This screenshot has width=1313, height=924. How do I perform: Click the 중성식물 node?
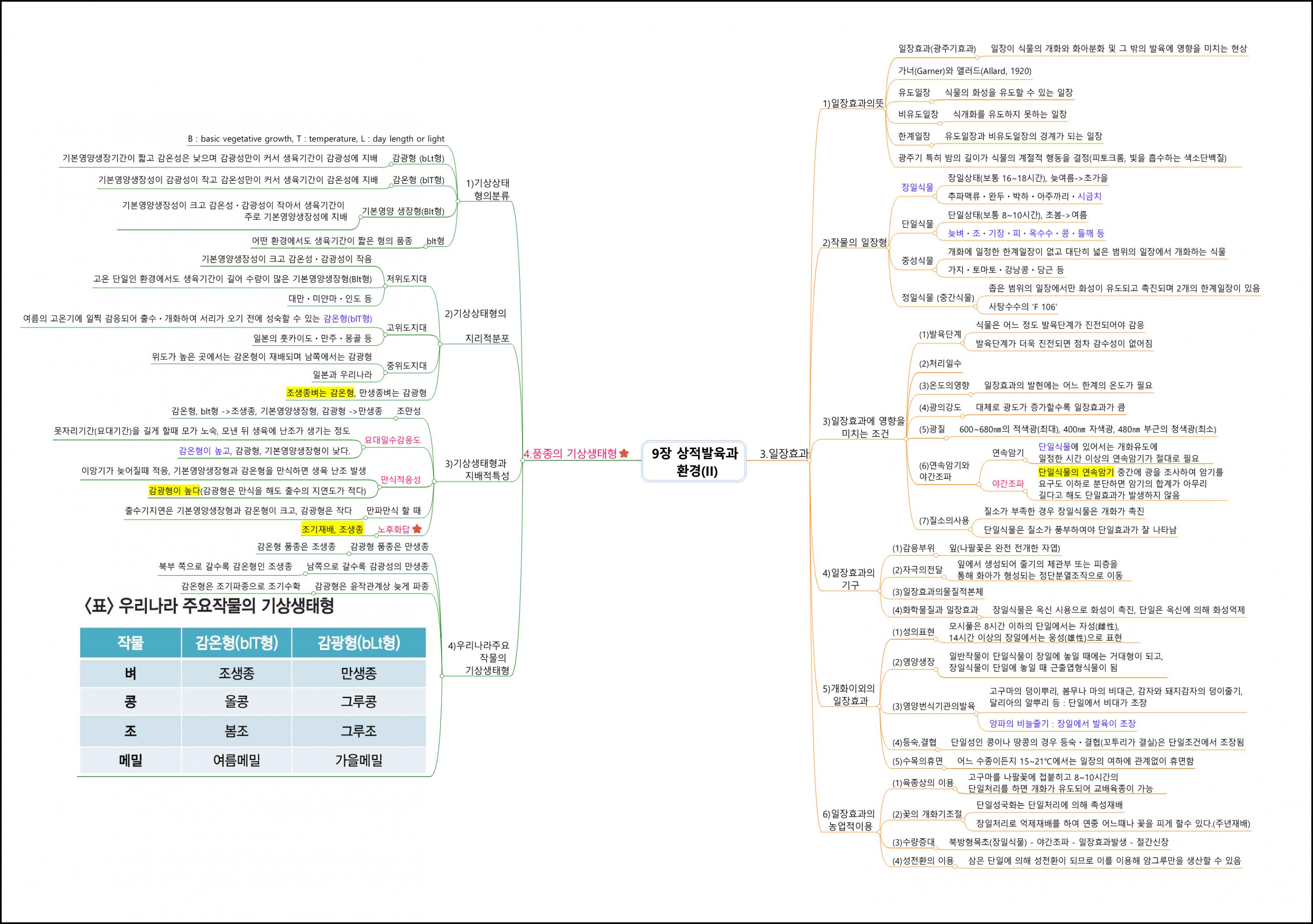[917, 260]
